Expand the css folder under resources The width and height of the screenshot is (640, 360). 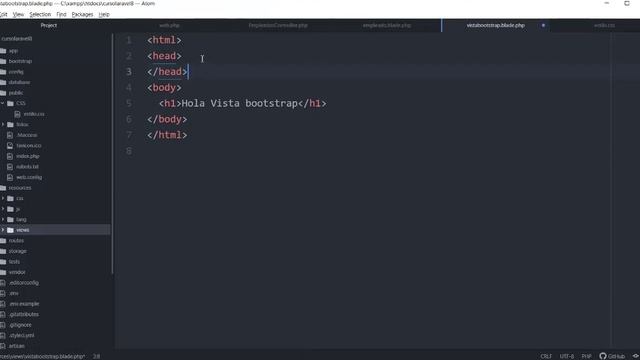coord(3,198)
